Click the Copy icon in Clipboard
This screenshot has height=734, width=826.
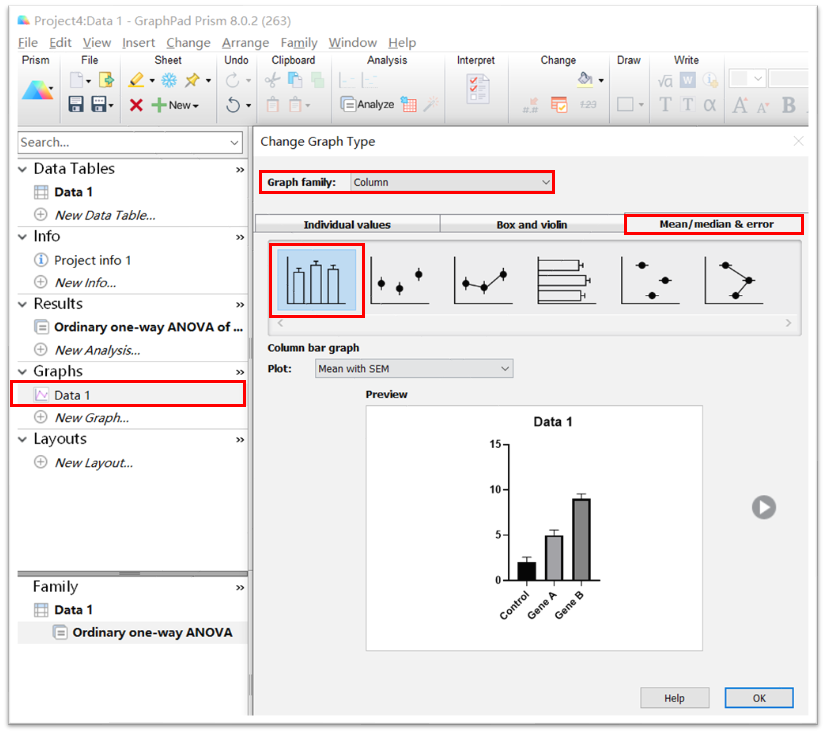coord(295,80)
